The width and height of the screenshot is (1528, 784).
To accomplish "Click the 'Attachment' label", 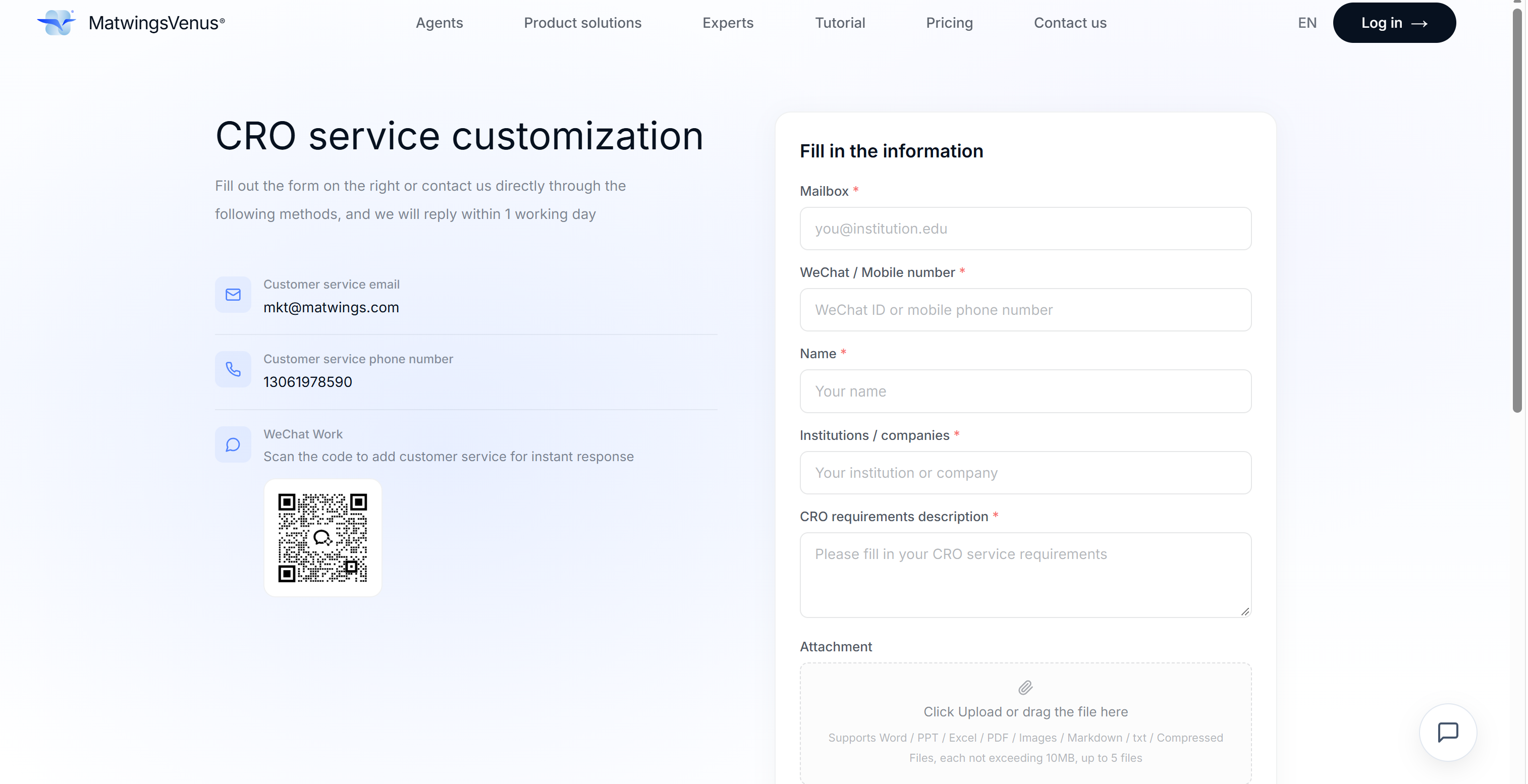I will [x=836, y=646].
